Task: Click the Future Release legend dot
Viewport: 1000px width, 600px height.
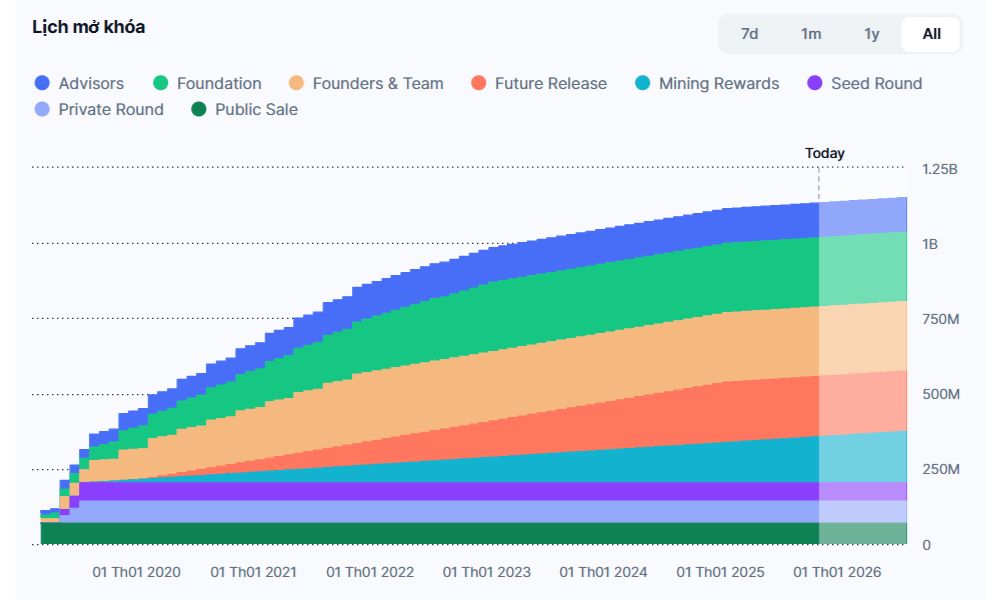Action: [x=478, y=84]
